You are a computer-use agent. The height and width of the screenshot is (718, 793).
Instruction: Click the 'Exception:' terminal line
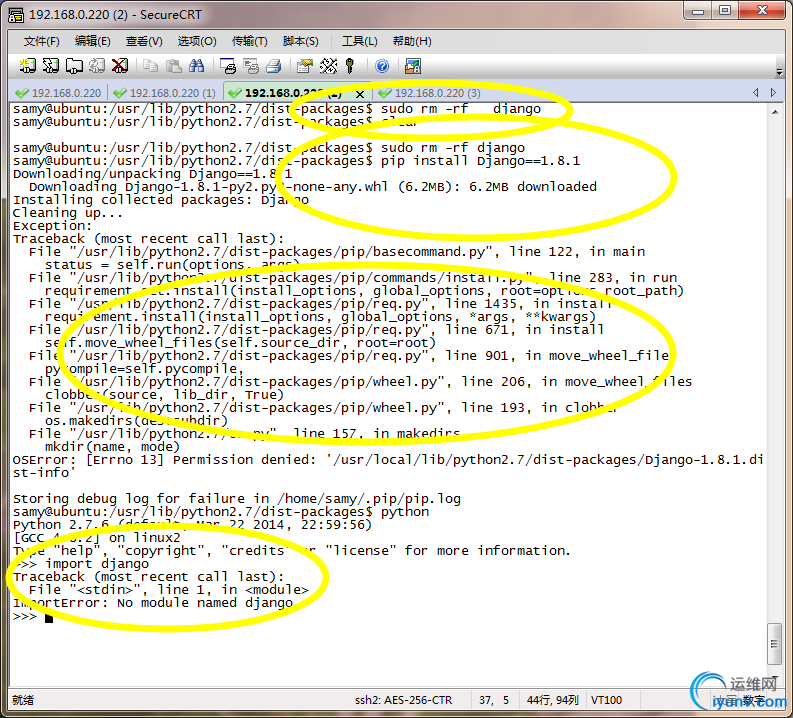tap(52, 226)
